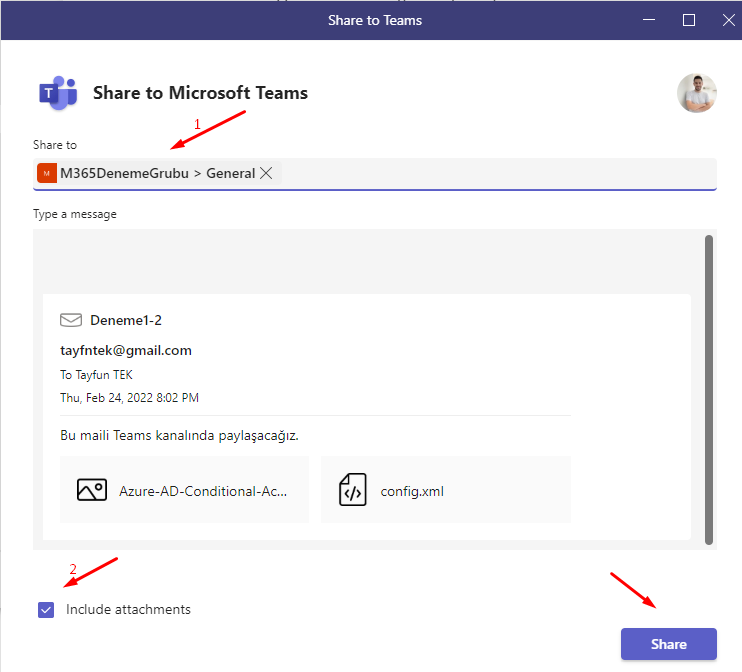
Task: Click the code file icon for config.xml
Action: [x=353, y=490]
